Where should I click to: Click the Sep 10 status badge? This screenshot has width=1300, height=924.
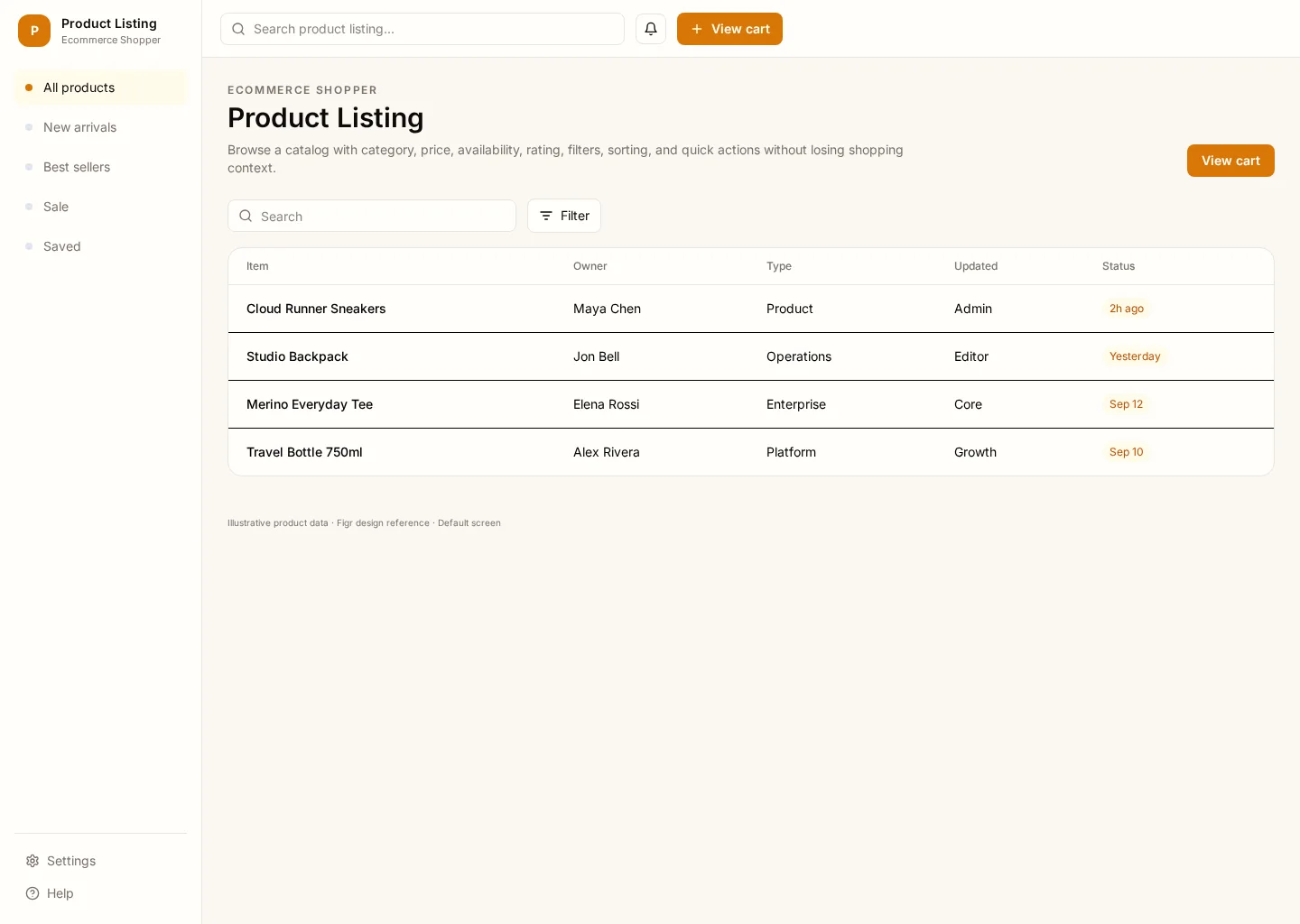1126,452
